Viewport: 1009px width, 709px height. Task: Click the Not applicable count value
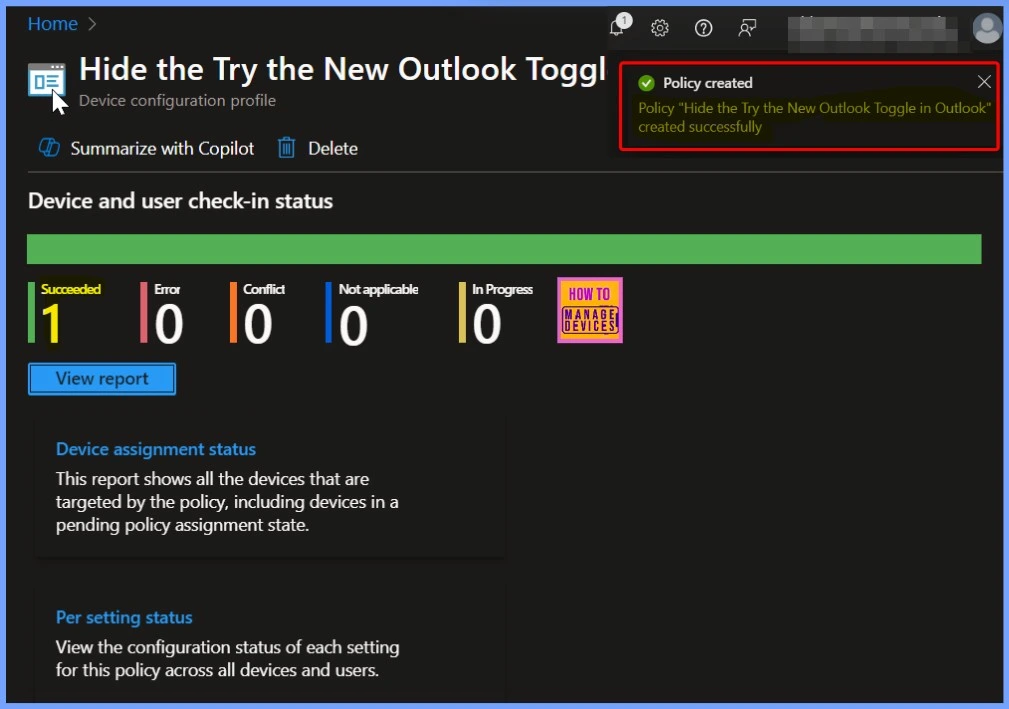(x=353, y=326)
